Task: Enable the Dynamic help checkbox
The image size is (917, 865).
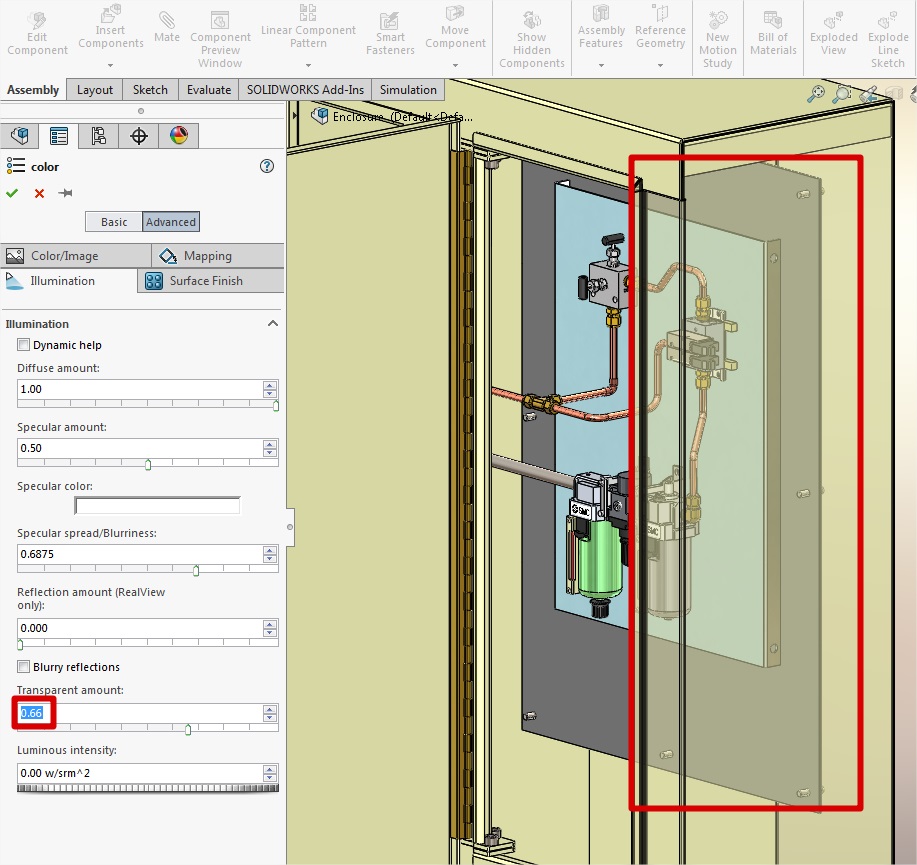Action: point(23,345)
